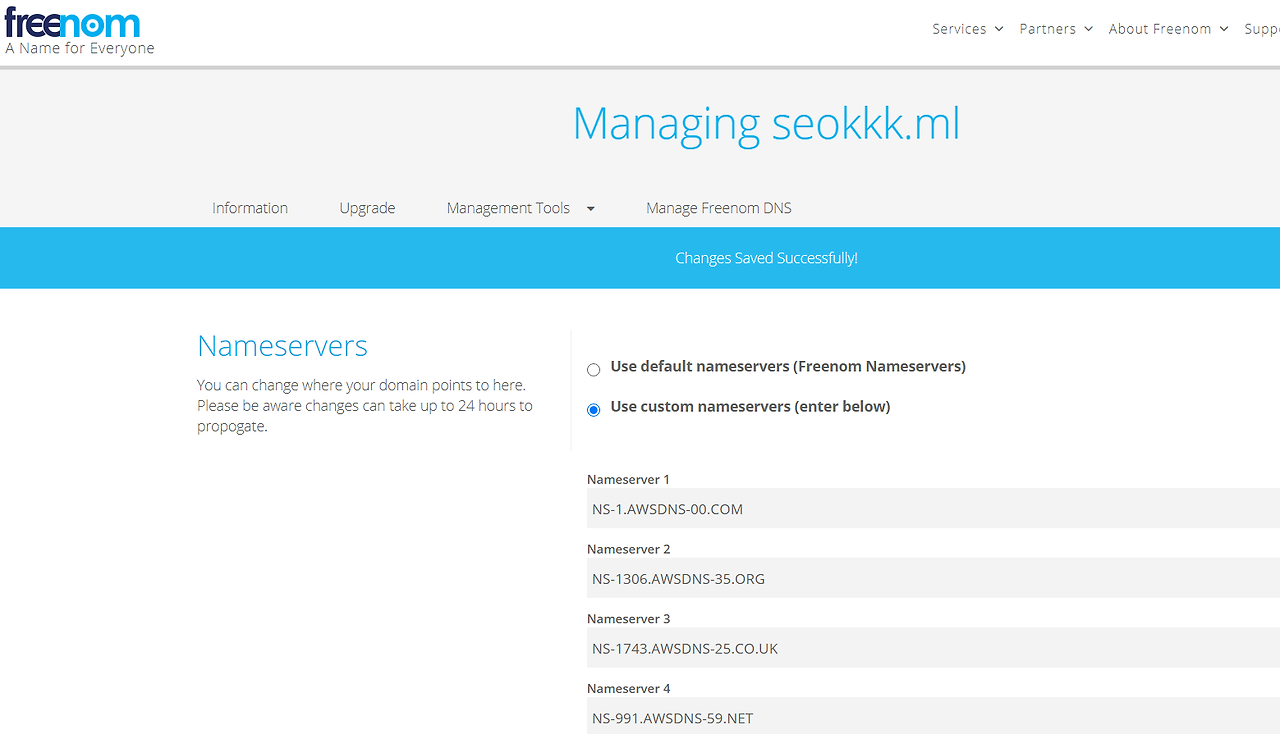Click the Freenom logo
Viewport: 1280px width, 734px height.
click(x=72, y=22)
